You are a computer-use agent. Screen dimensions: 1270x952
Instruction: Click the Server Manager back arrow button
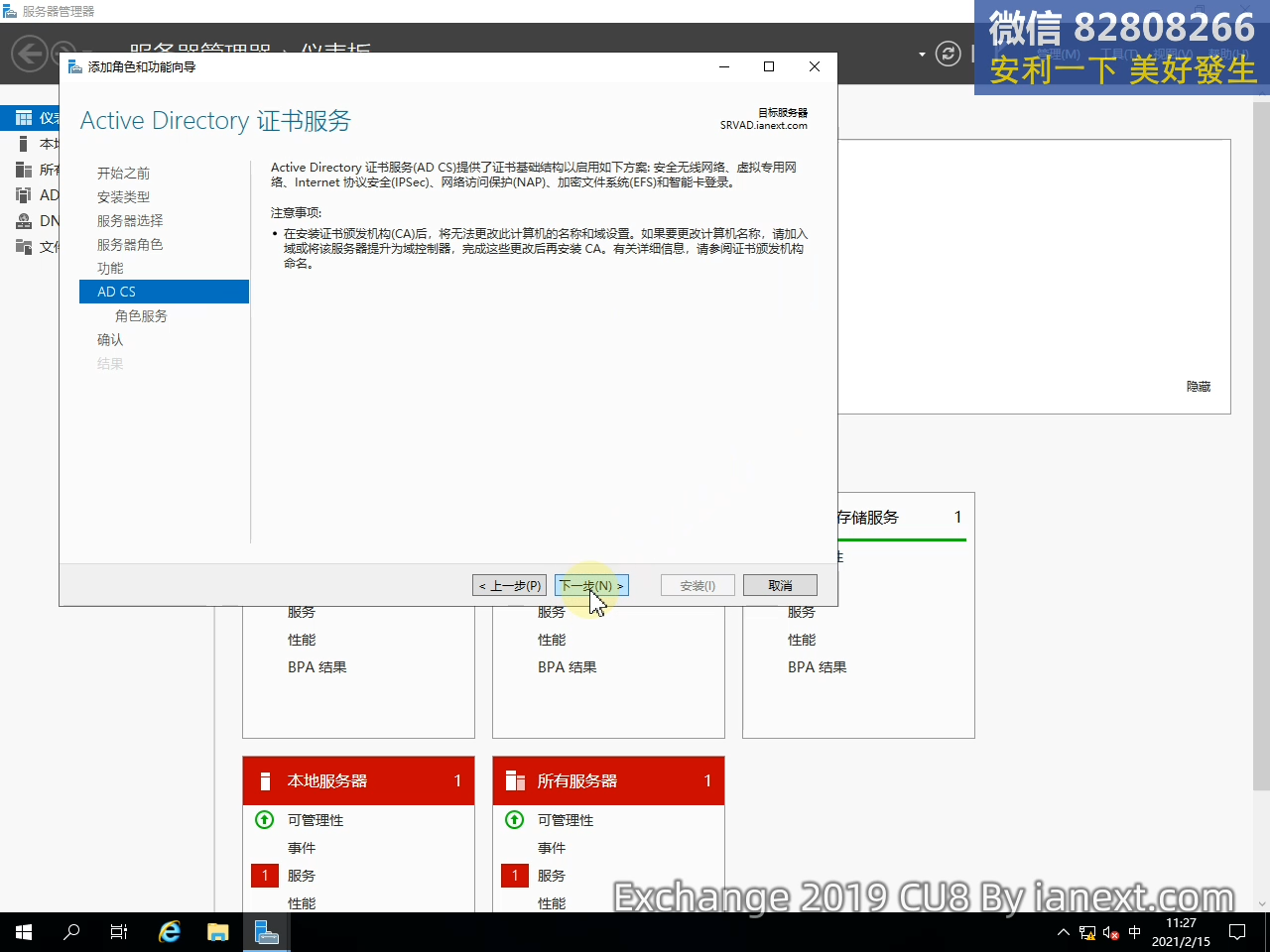[x=30, y=54]
